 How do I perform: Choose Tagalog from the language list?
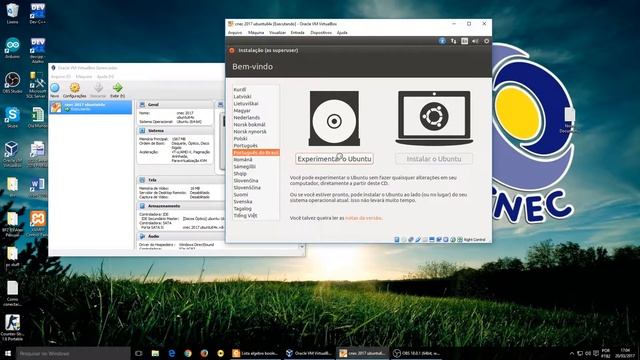click(x=242, y=209)
